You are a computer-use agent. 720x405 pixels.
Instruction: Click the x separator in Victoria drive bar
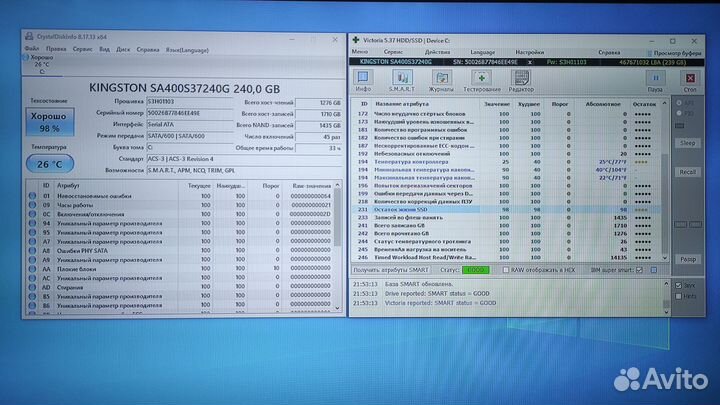pos(529,62)
